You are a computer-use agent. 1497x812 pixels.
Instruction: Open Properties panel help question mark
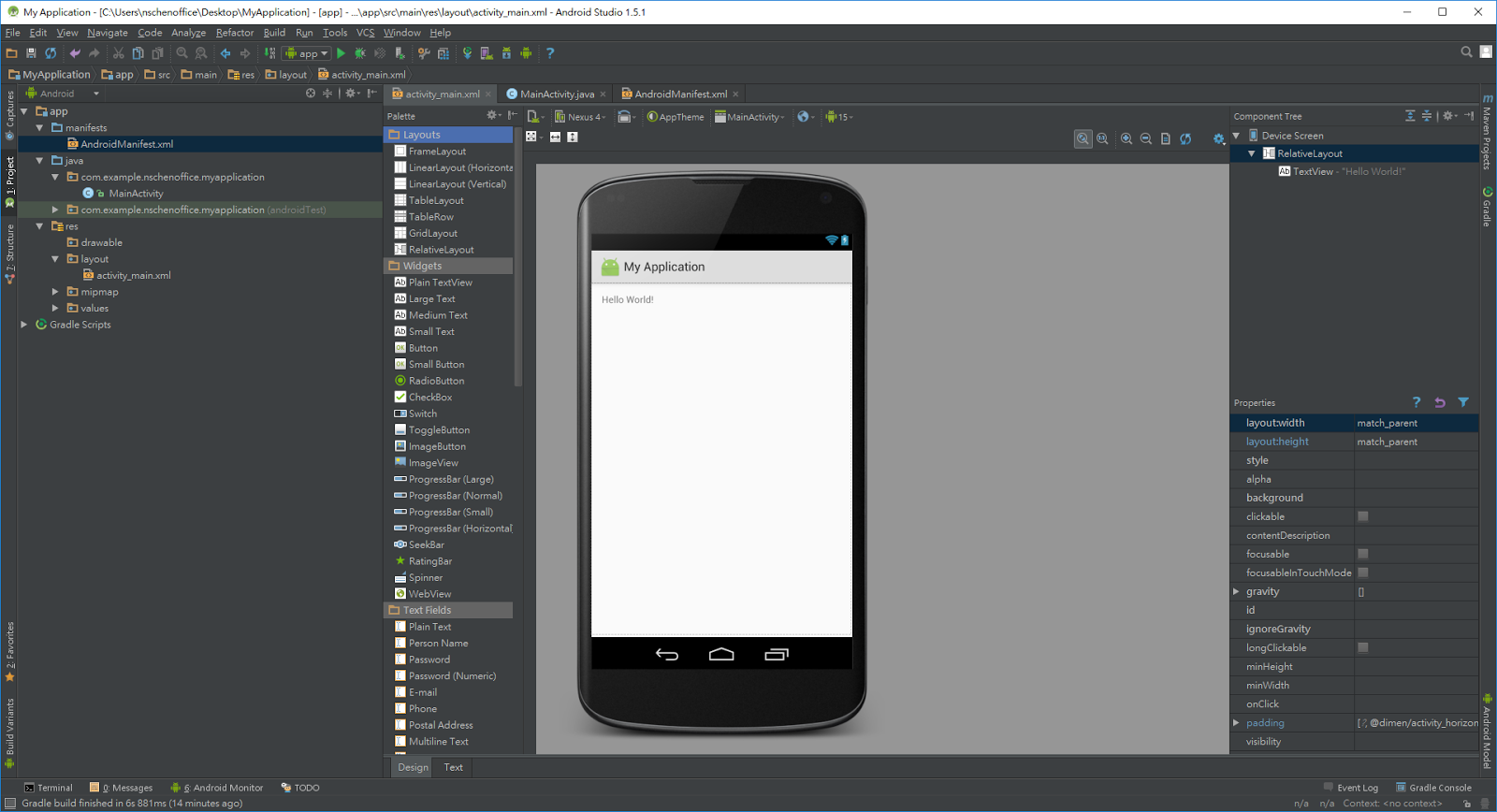click(1417, 402)
